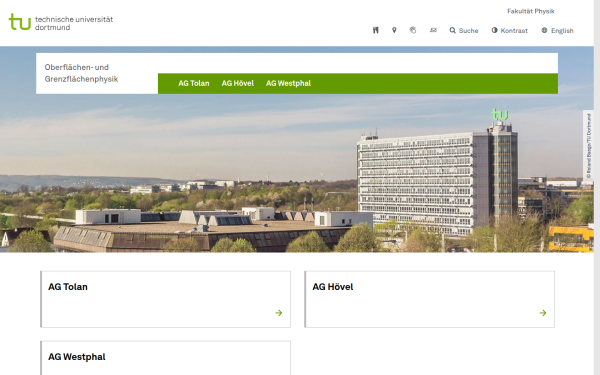Open the ID card icon link

click(433, 30)
